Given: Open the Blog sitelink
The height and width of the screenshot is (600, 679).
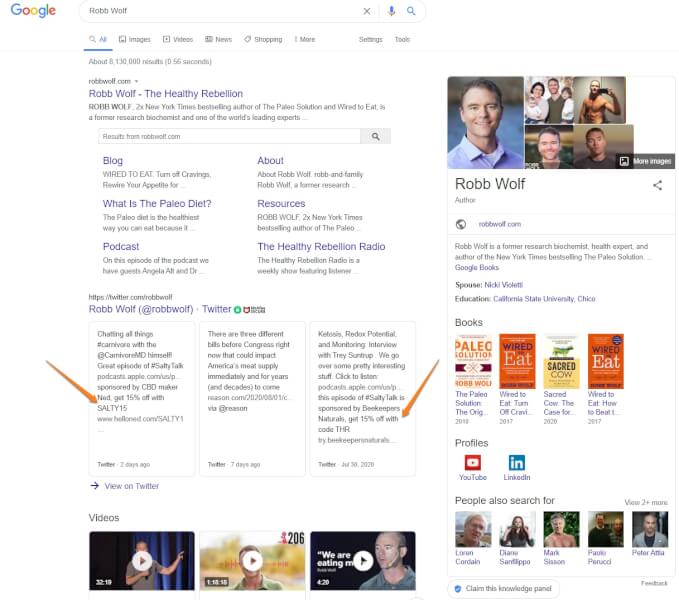Looking at the screenshot, I should click(x=113, y=161).
